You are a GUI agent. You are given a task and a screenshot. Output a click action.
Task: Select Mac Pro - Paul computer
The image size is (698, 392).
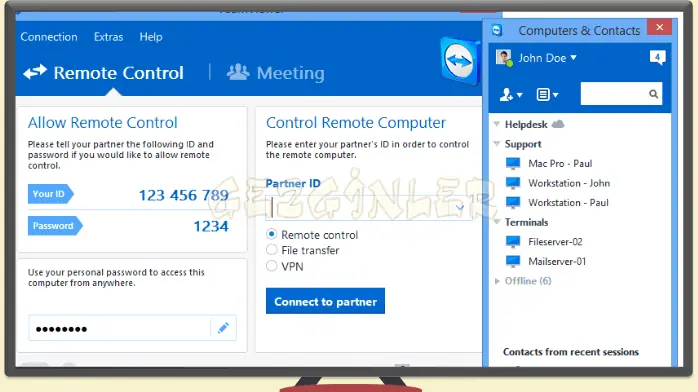pos(560,164)
